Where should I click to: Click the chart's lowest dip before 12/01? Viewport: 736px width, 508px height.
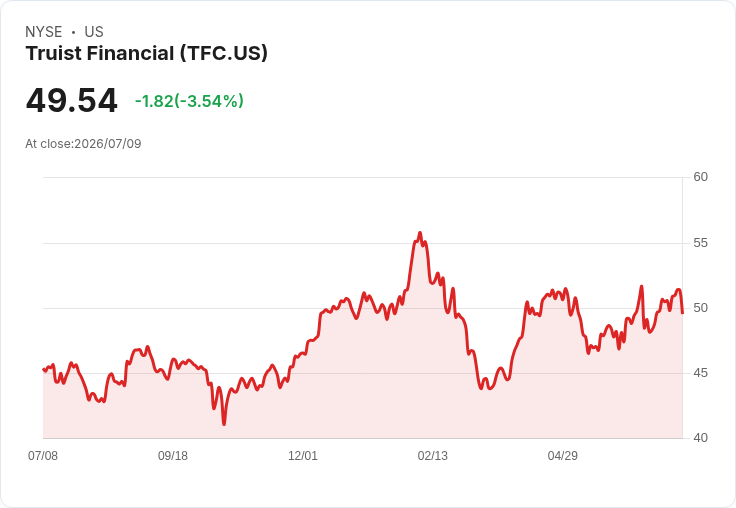point(224,424)
